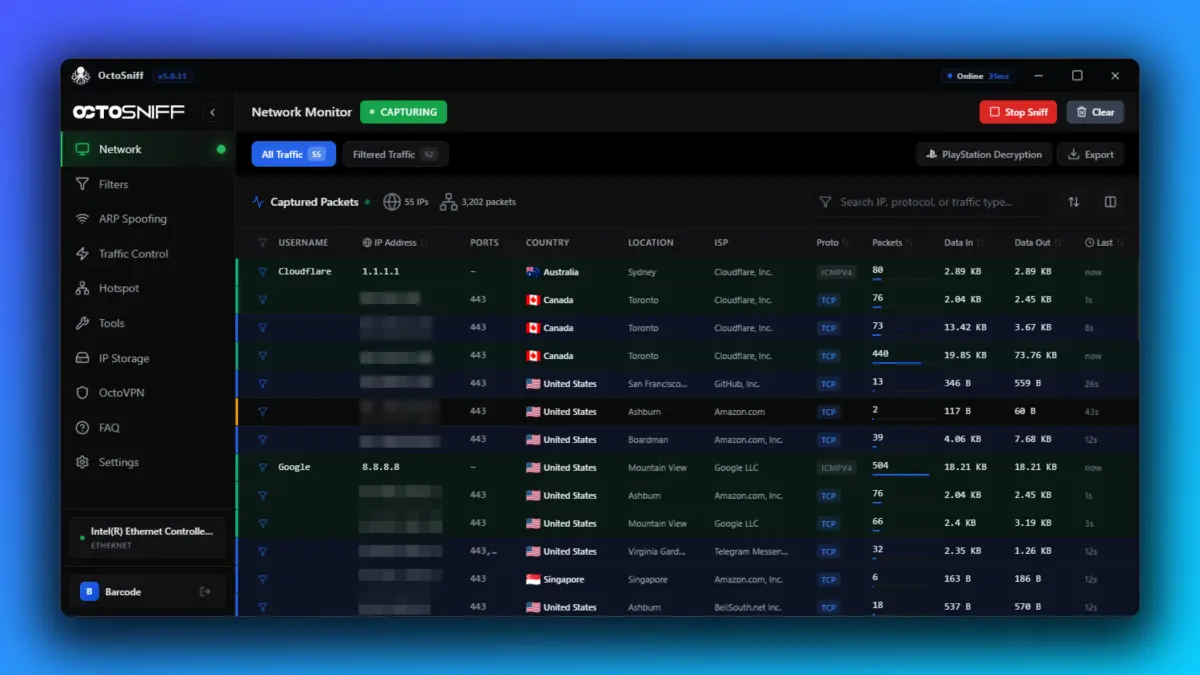Open IP Storage
Image resolution: width=1200 pixels, height=675 pixels.
[x=118, y=357]
